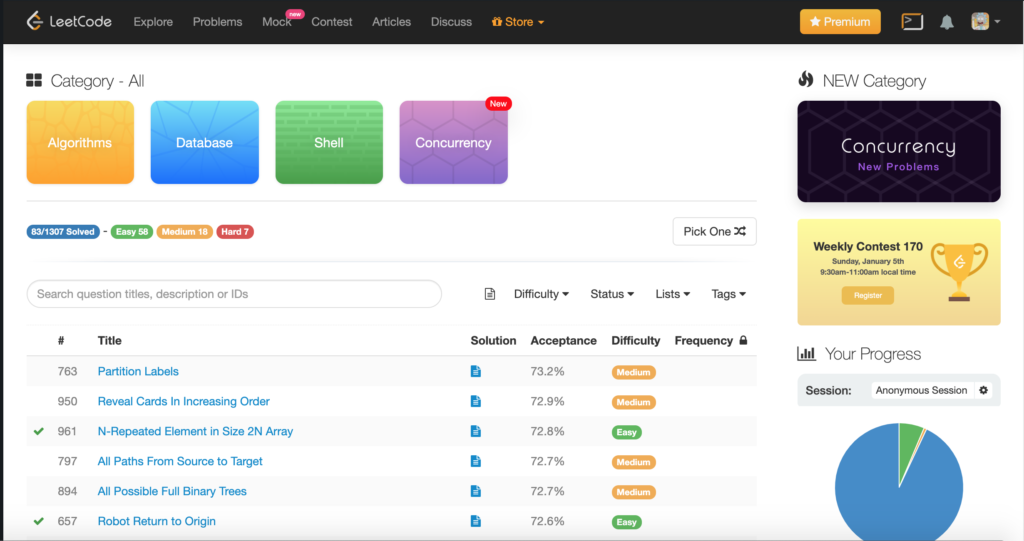Open the Articles page
Viewport: 1024px width, 541px height.
tap(391, 22)
